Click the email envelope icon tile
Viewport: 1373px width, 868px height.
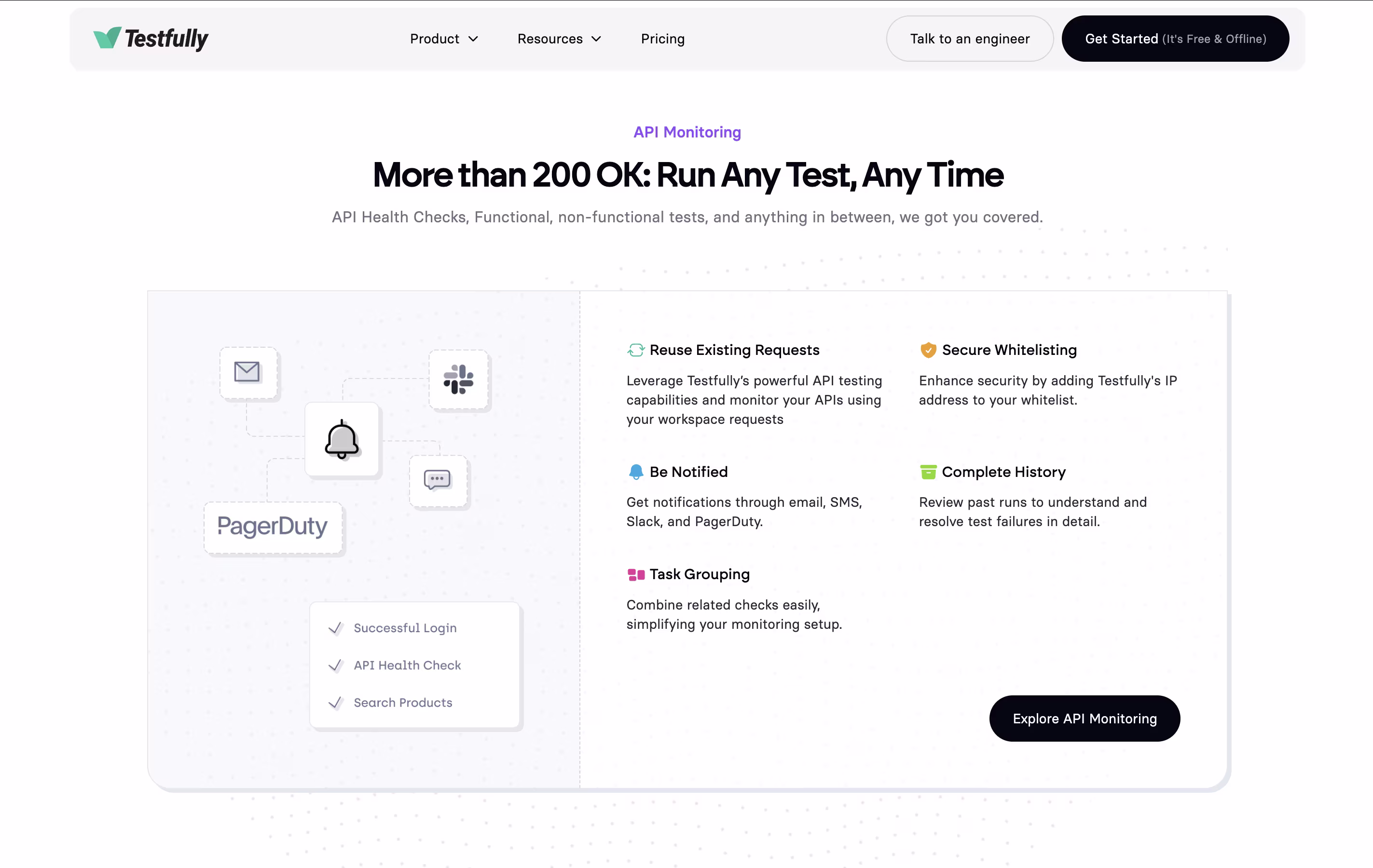coord(247,372)
